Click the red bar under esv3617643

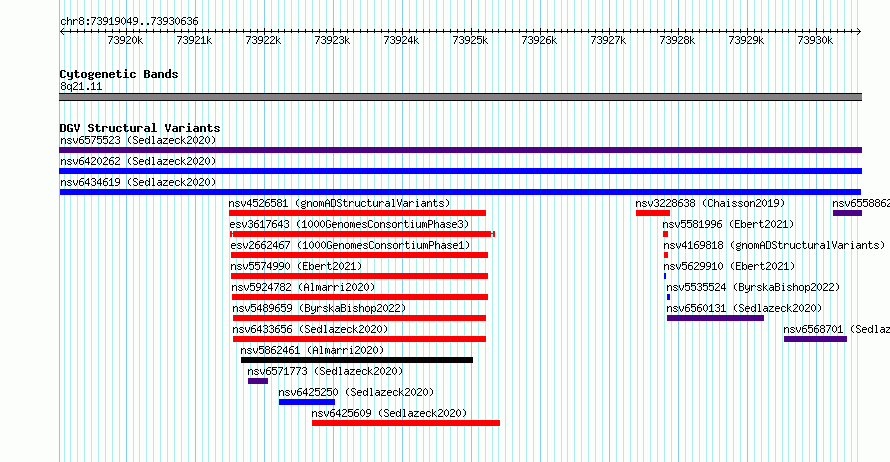click(x=362, y=234)
